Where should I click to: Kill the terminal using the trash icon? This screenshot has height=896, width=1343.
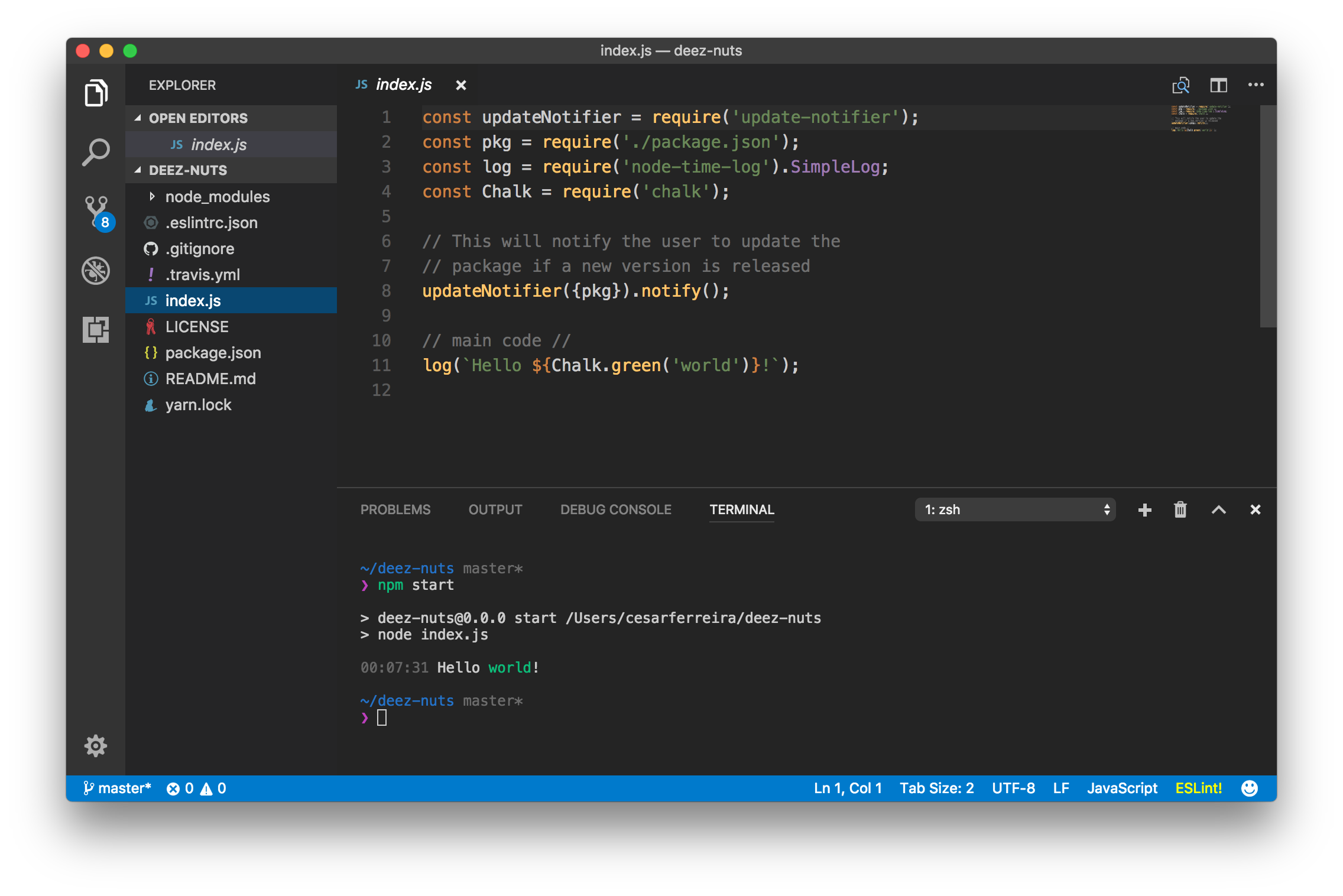[x=1180, y=509]
